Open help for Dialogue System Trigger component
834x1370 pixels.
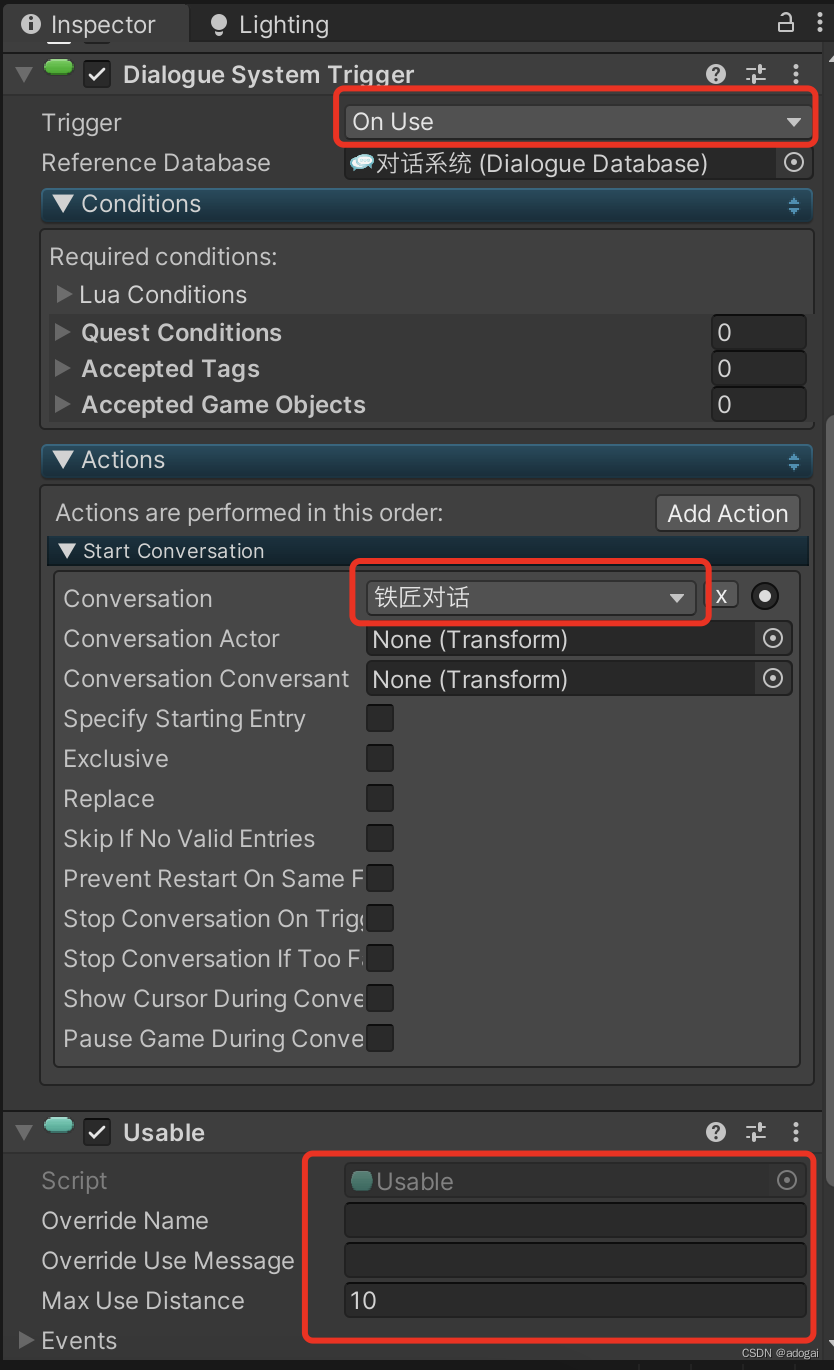pos(715,74)
